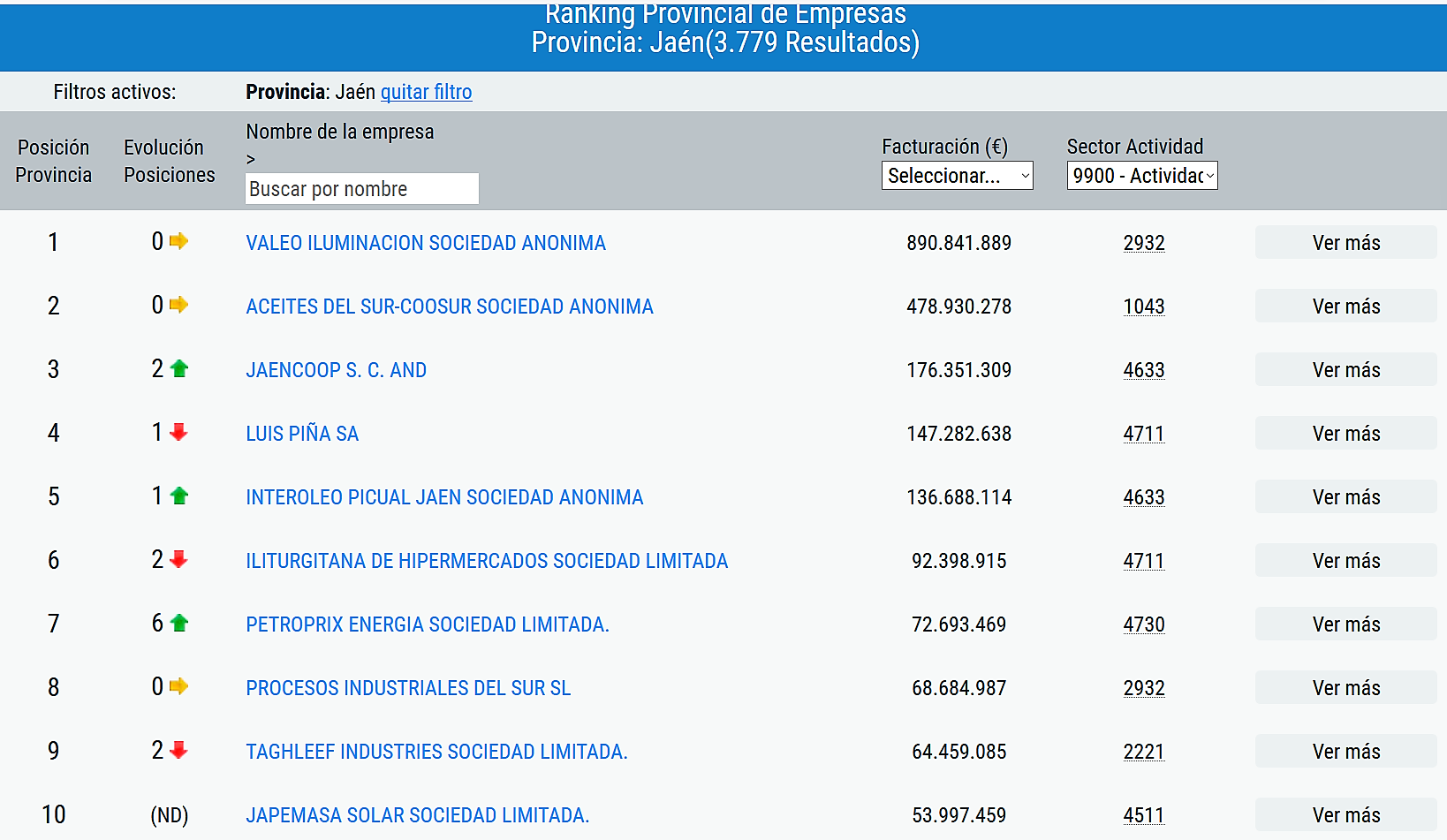Open JAENCOOP S. C. AND link

pyautogui.click(x=336, y=370)
